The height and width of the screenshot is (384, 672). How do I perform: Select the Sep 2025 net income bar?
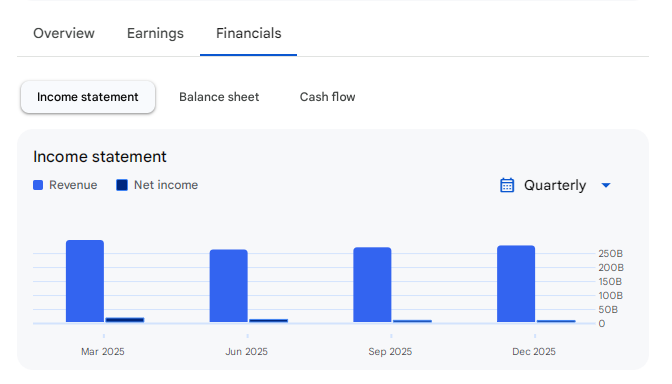[x=412, y=321]
